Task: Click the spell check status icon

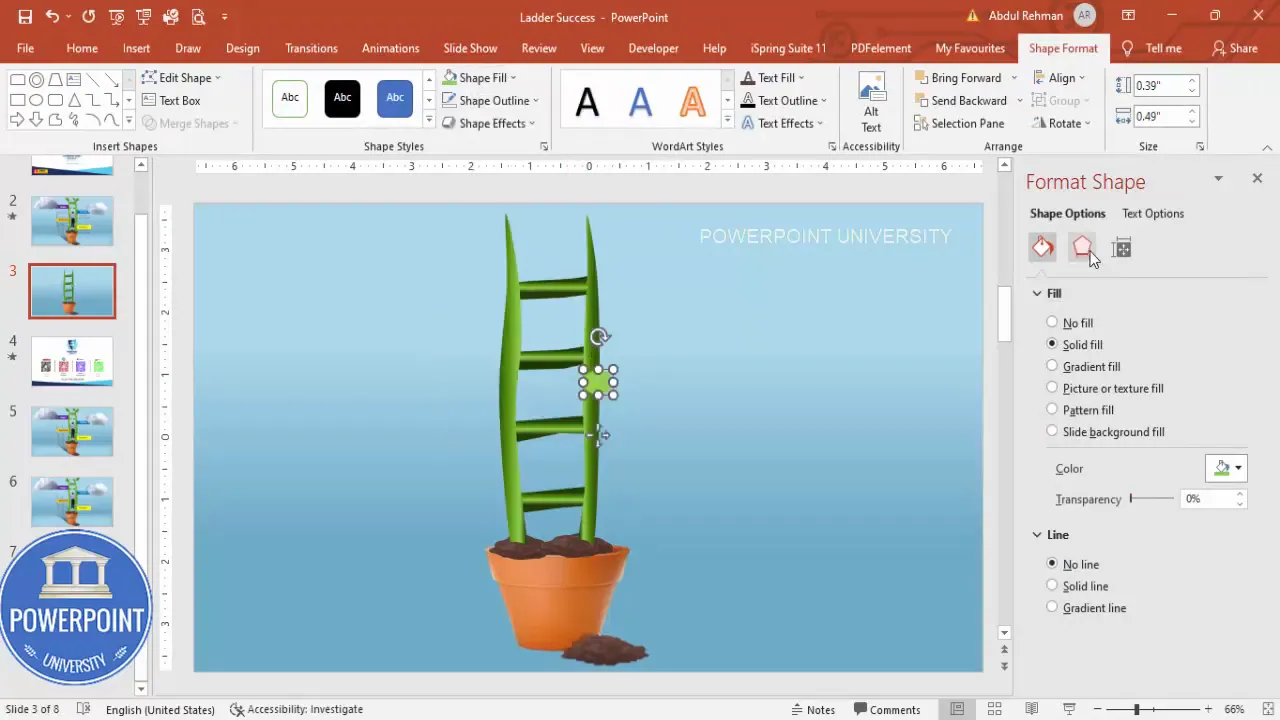Action: click(84, 709)
